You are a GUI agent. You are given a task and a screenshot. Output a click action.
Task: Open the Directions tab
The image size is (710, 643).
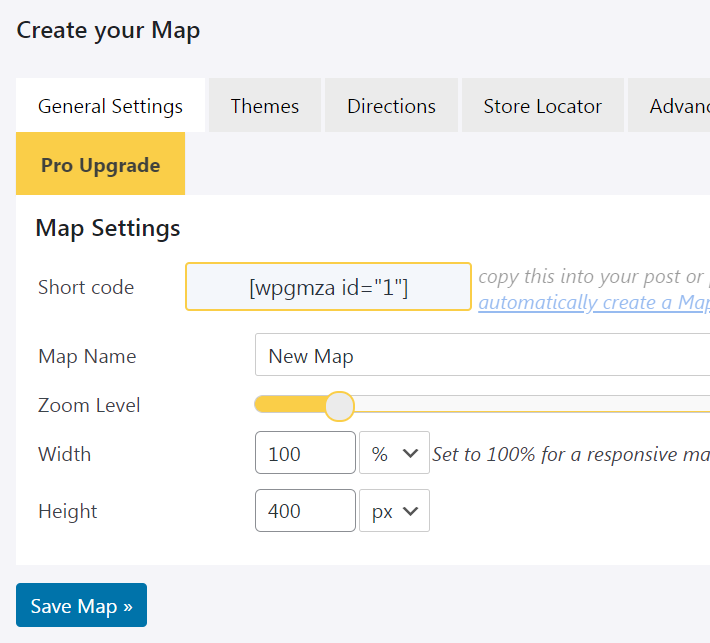pos(391,105)
